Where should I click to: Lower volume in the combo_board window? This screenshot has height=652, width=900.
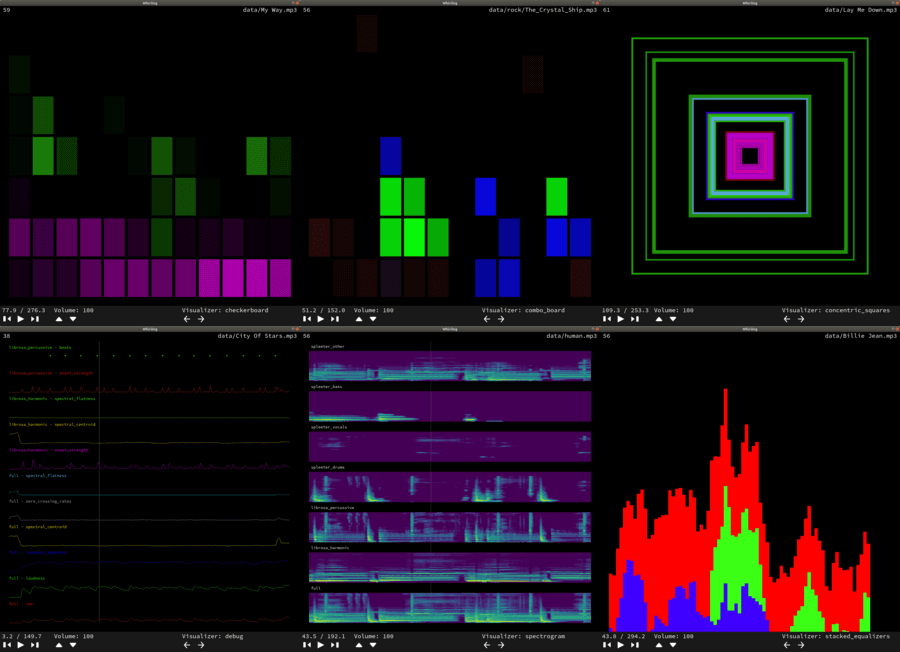[x=373, y=319]
